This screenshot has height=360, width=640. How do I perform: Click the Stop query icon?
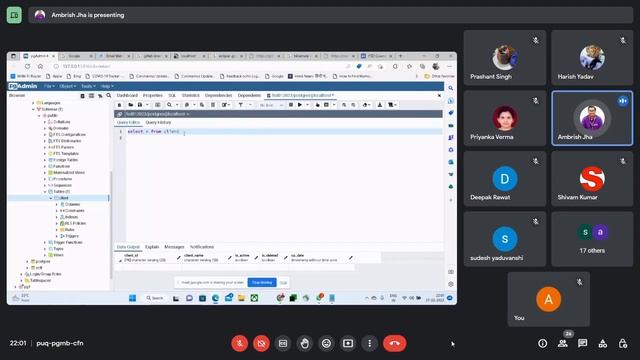(x=291, y=105)
